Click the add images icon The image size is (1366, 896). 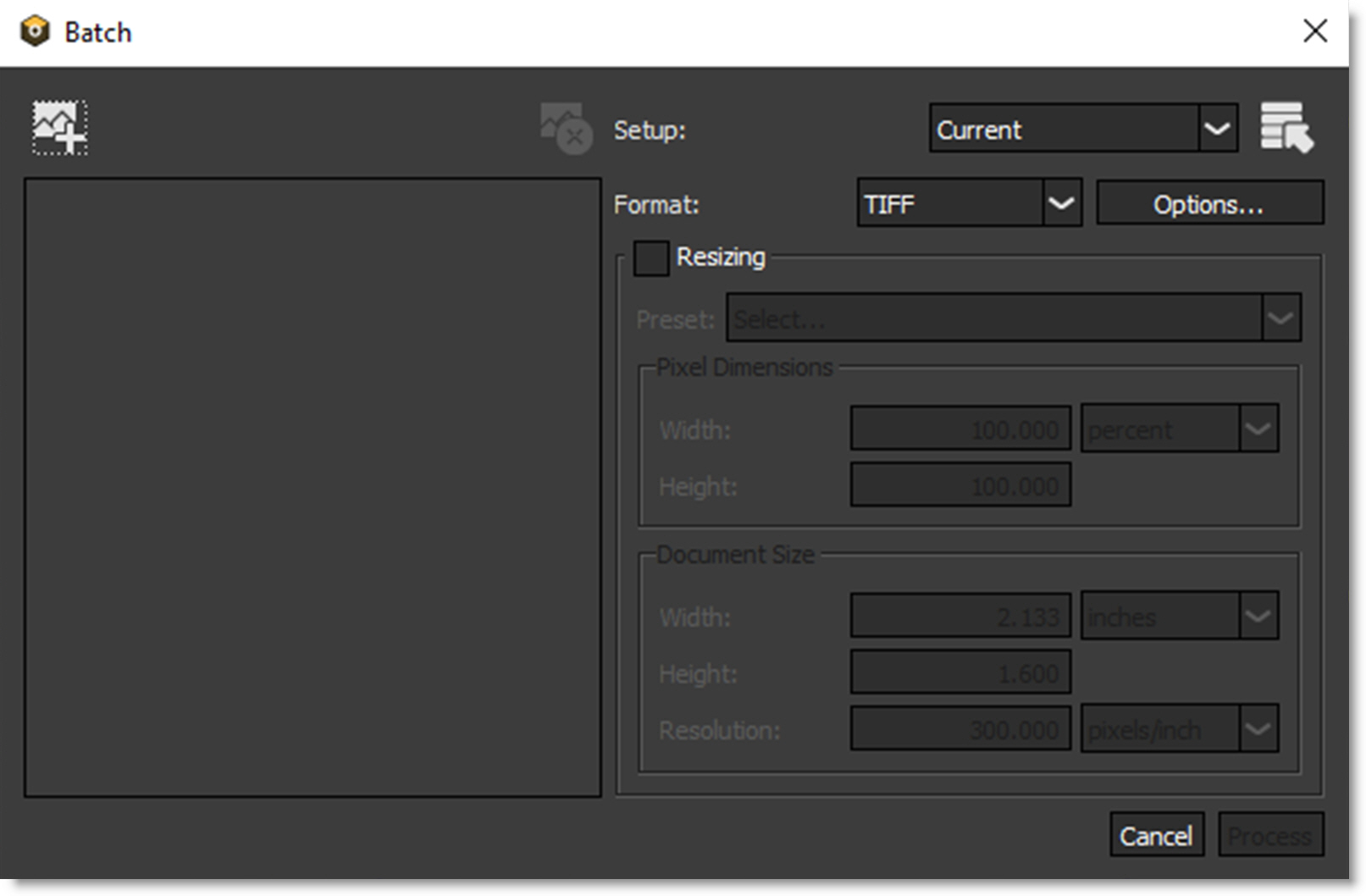[x=59, y=128]
